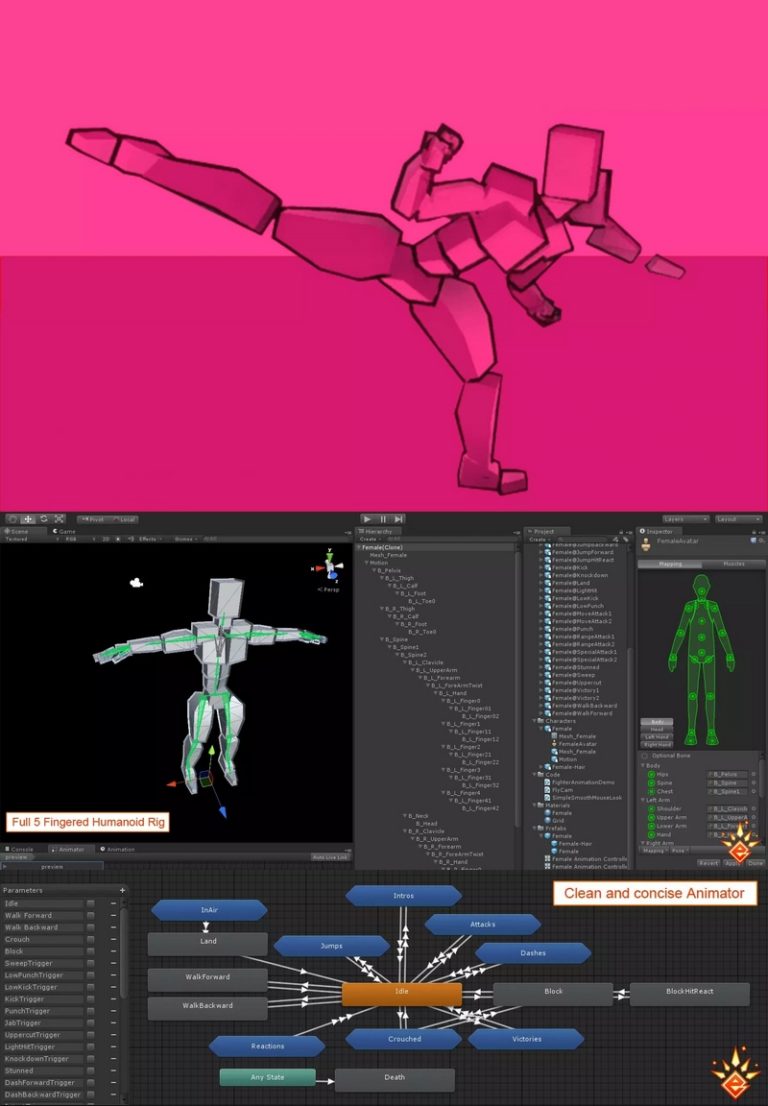Click the Done button

755,863
